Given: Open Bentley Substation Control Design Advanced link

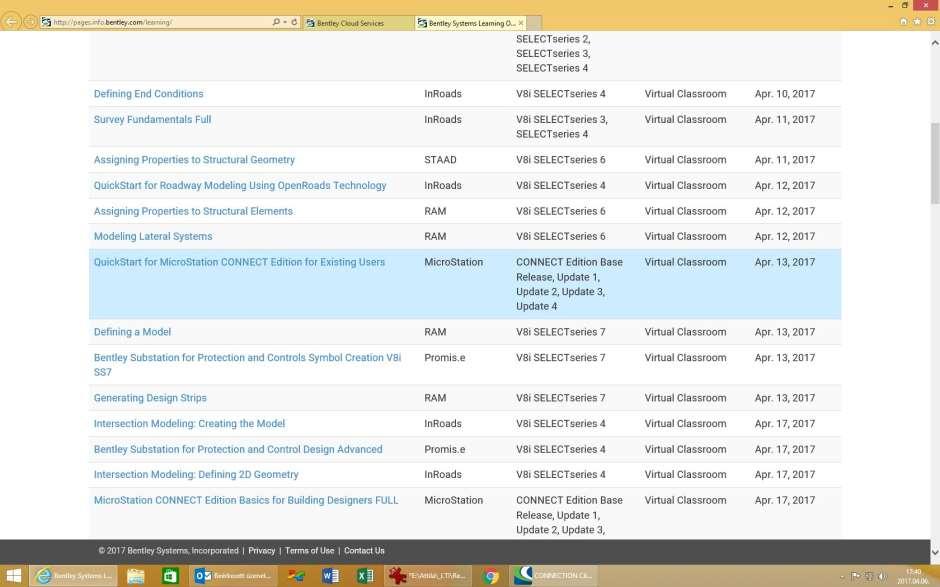Looking at the screenshot, I should pos(237,449).
